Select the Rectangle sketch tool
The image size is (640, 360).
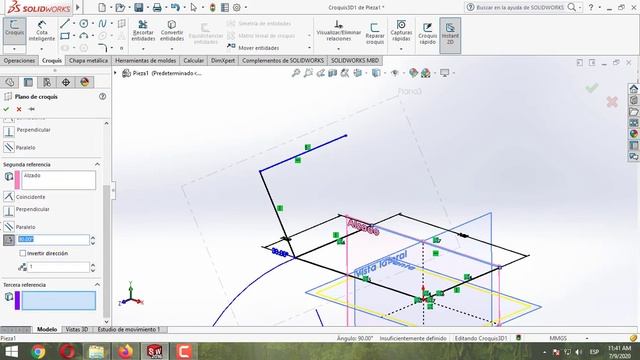[x=64, y=36]
